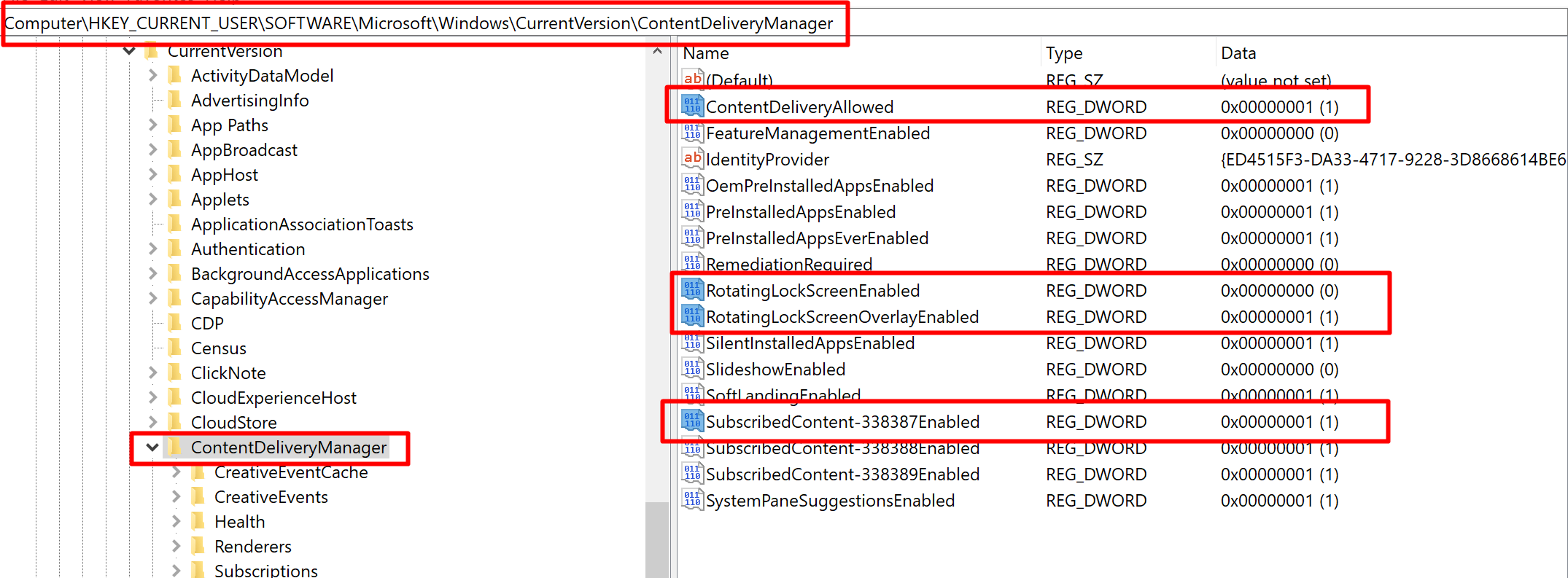Click the FeatureManagementEnabled DWORD icon
The width and height of the screenshot is (1568, 578).
coord(692,133)
